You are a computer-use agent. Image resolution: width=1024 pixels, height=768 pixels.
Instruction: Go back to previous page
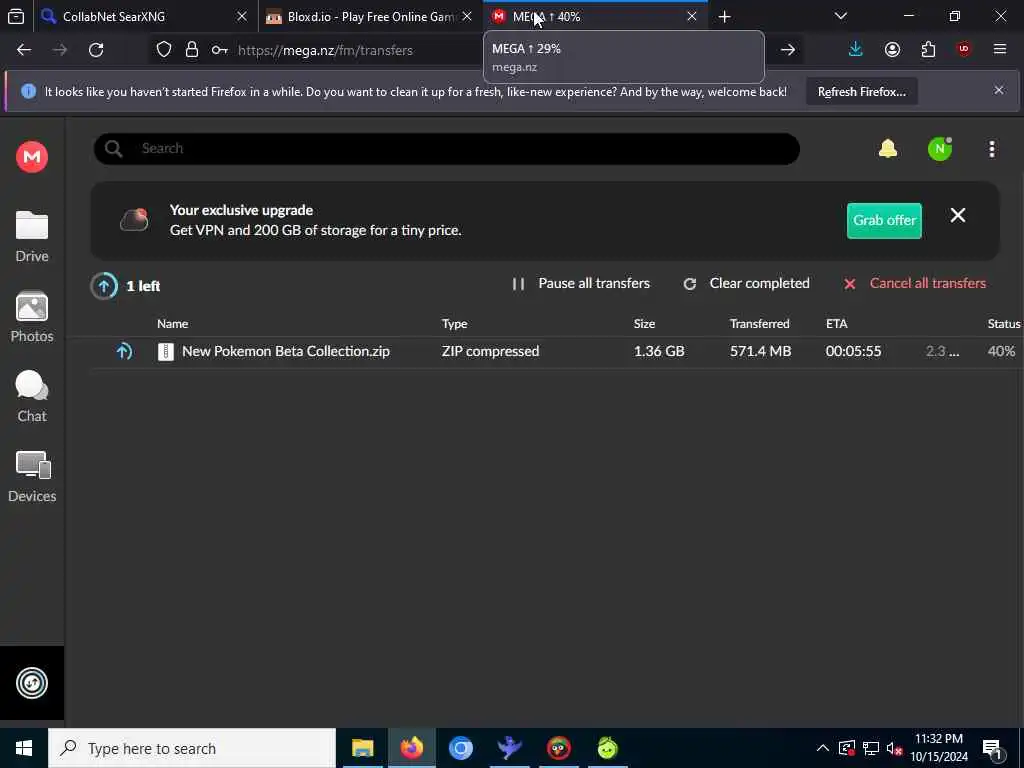(24, 50)
